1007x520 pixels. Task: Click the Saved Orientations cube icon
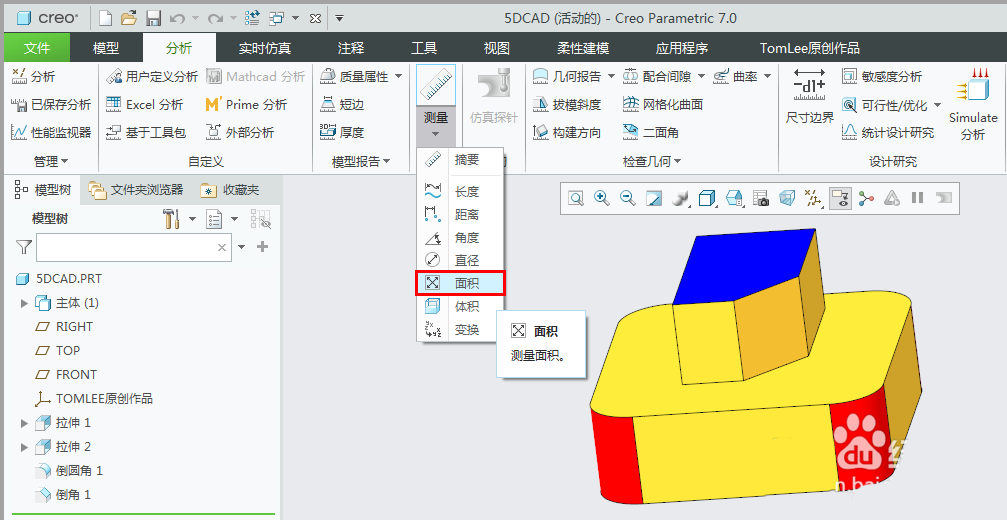tap(734, 198)
